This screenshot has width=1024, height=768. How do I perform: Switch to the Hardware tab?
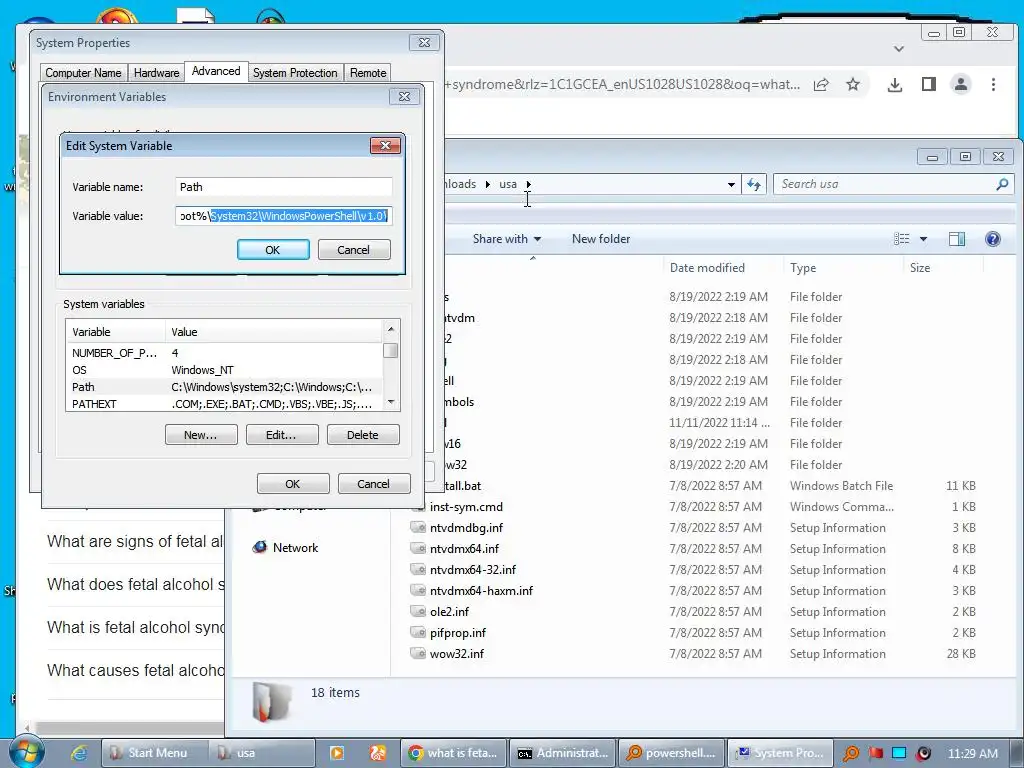(x=156, y=72)
